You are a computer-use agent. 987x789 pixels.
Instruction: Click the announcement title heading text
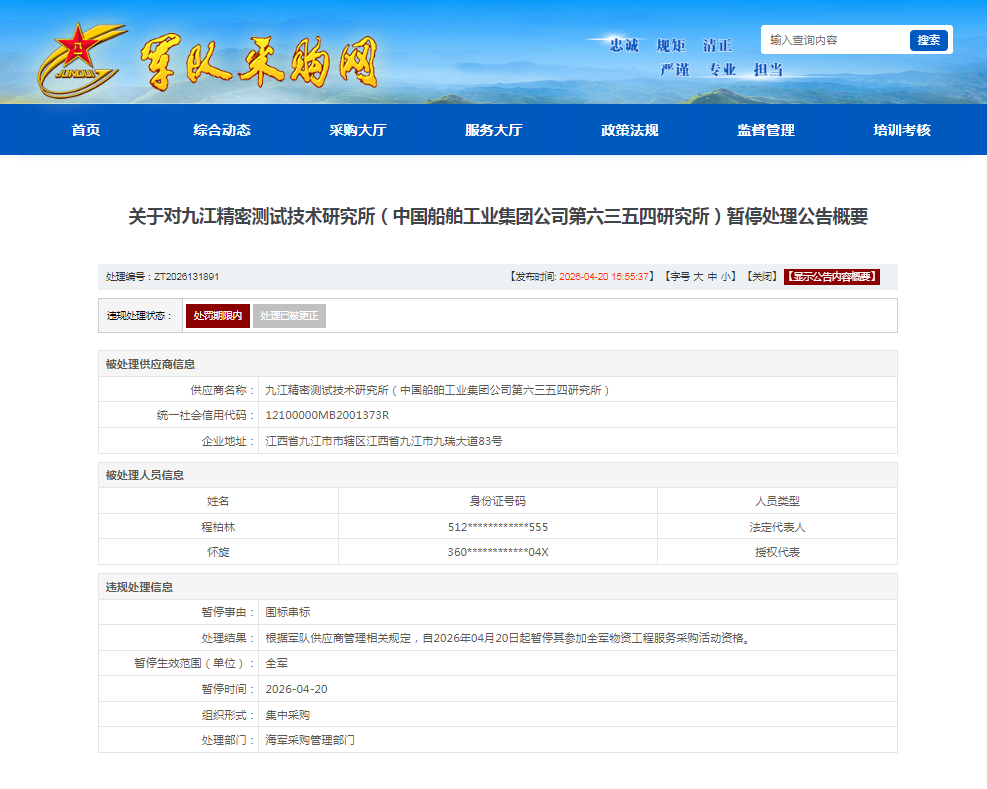click(497, 217)
